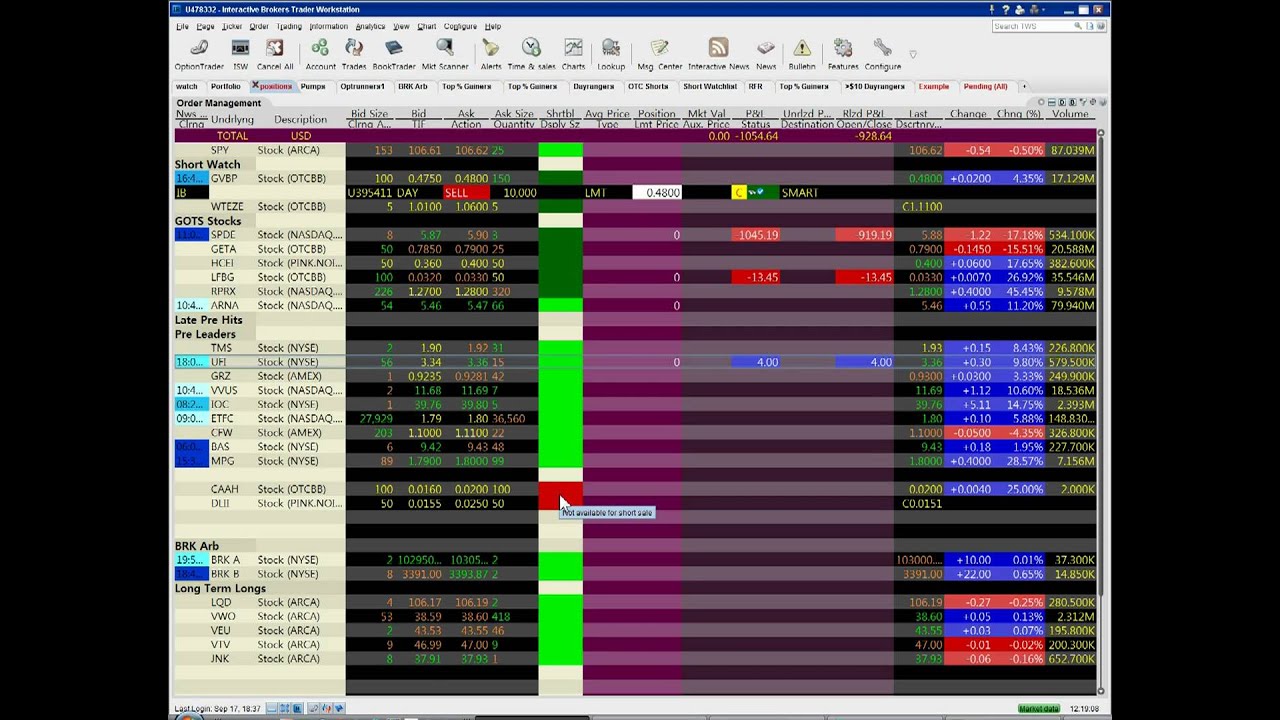Launch the ISW toolbar icon
This screenshot has width=1280, height=720.
coord(240,55)
